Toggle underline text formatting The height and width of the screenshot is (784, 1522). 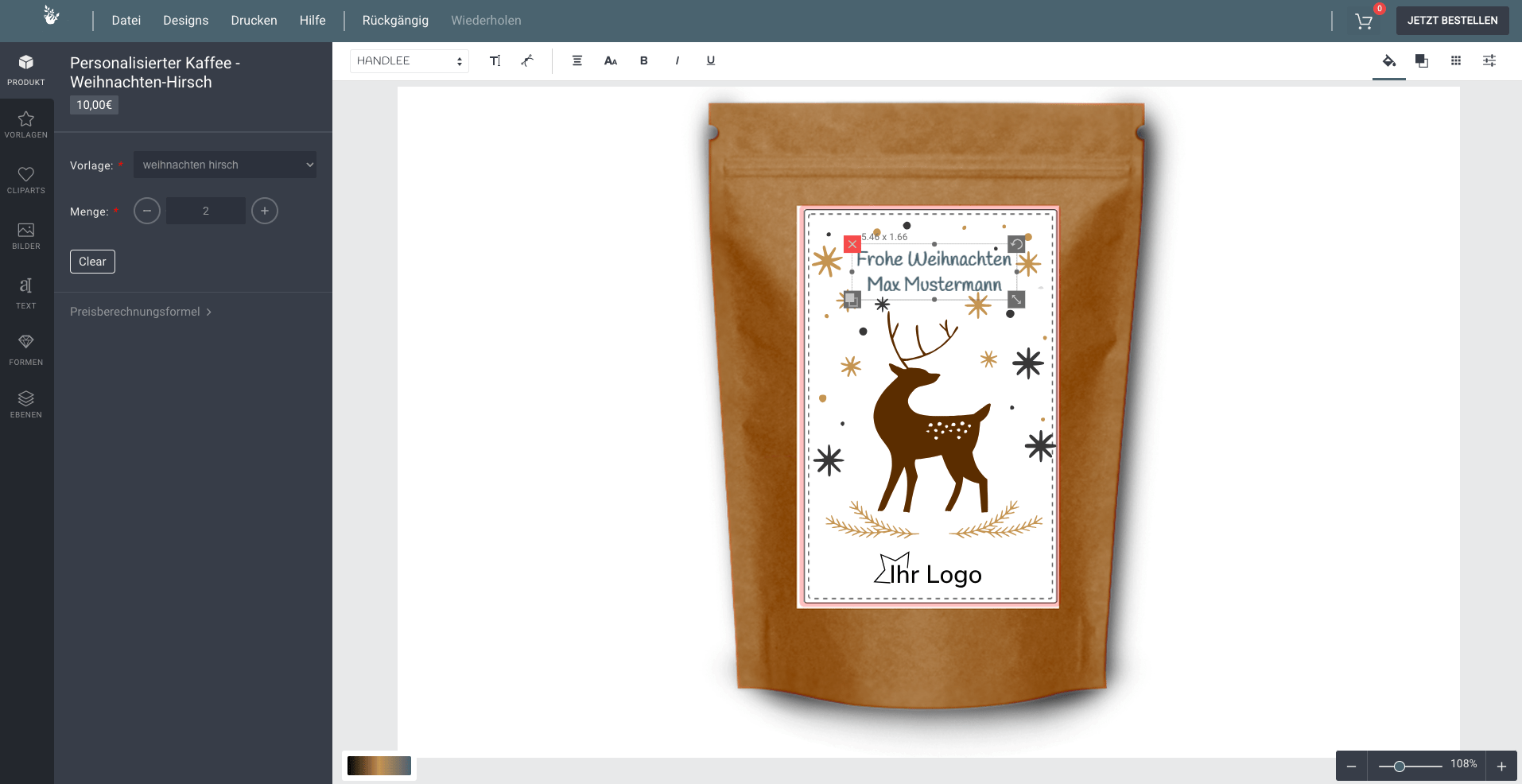point(711,61)
